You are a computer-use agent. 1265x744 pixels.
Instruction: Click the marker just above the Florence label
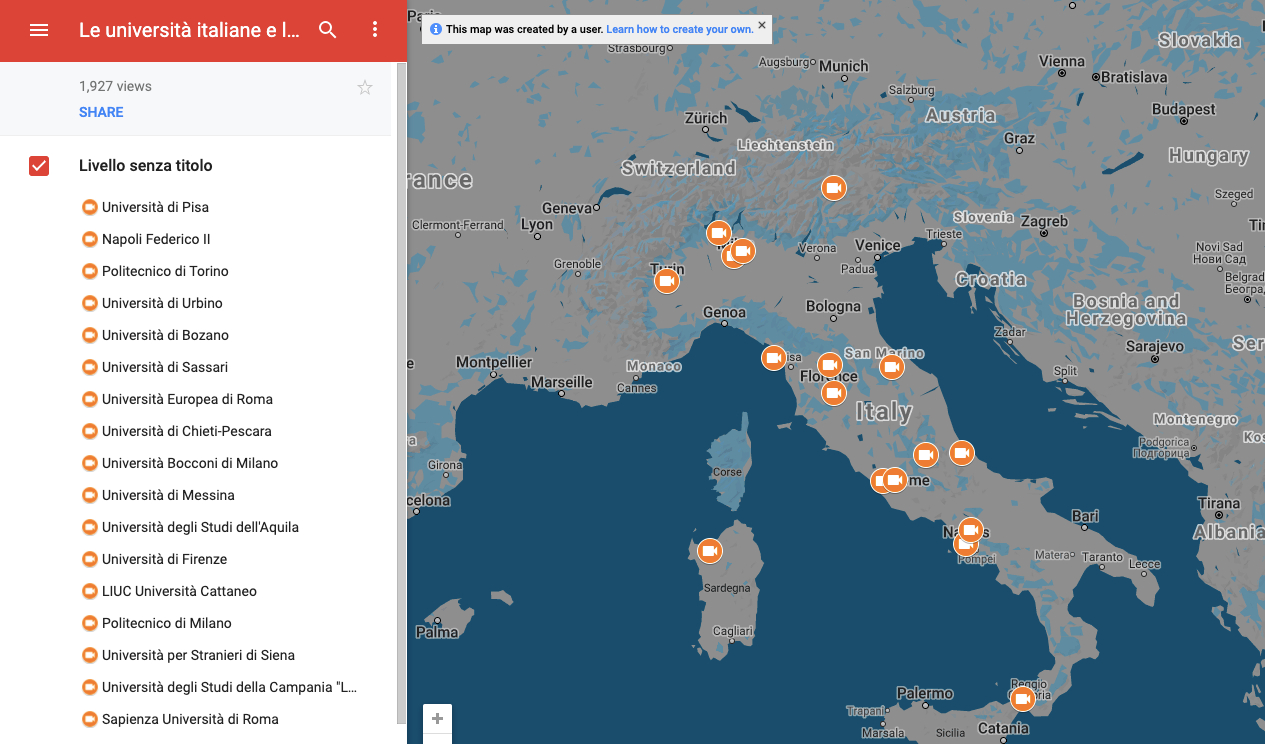[829, 364]
